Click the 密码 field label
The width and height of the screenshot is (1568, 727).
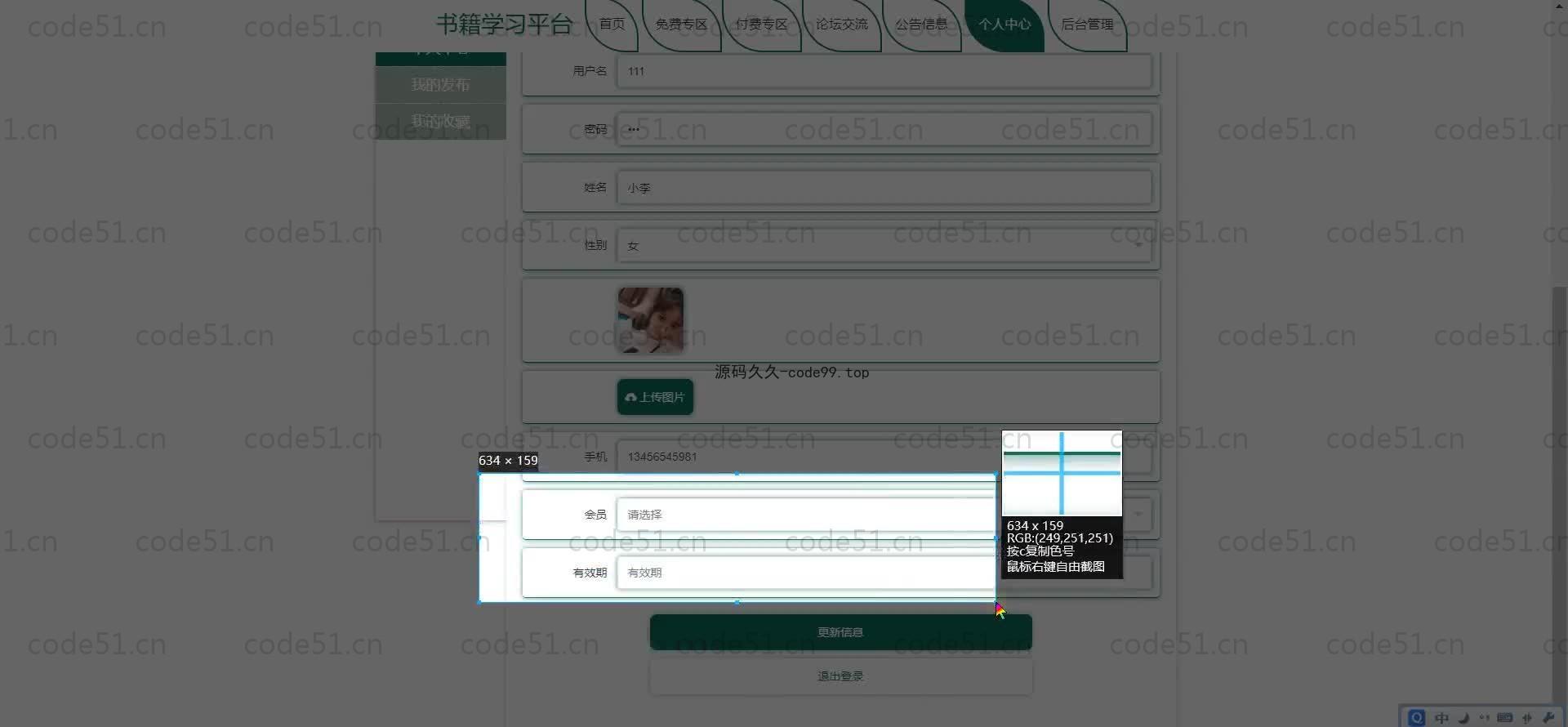coord(595,129)
